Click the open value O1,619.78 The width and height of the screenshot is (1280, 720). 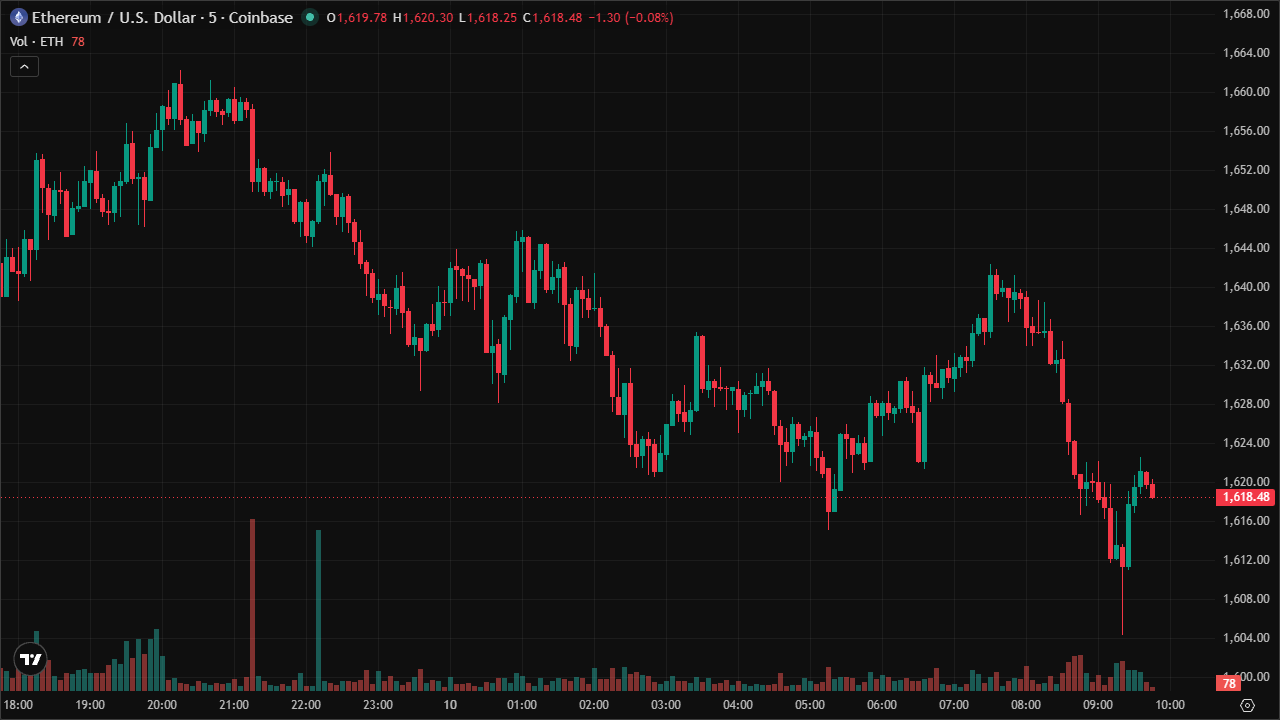[357, 18]
